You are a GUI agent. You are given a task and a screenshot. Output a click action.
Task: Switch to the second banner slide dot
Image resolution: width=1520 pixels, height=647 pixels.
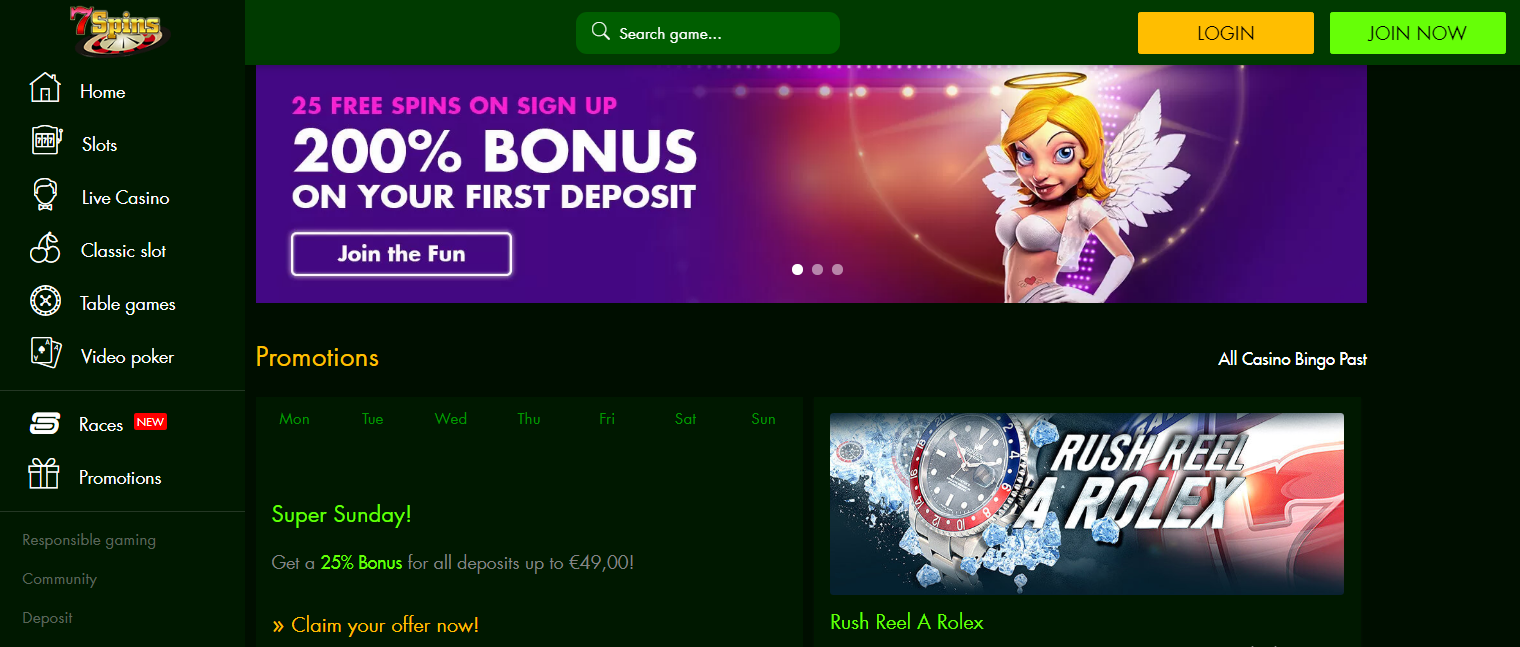[x=817, y=269]
